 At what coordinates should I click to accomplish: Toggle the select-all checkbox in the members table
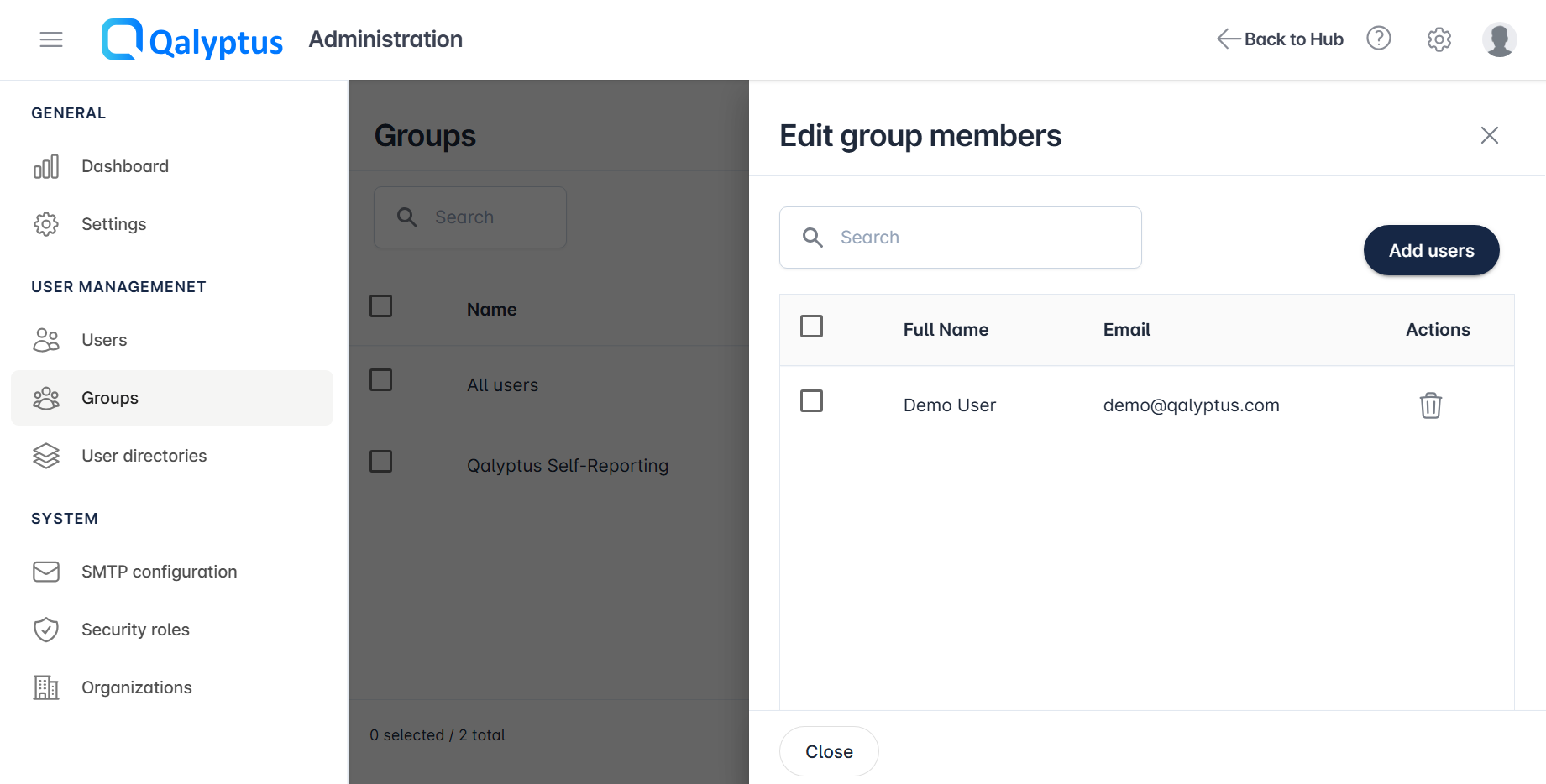[x=811, y=327]
